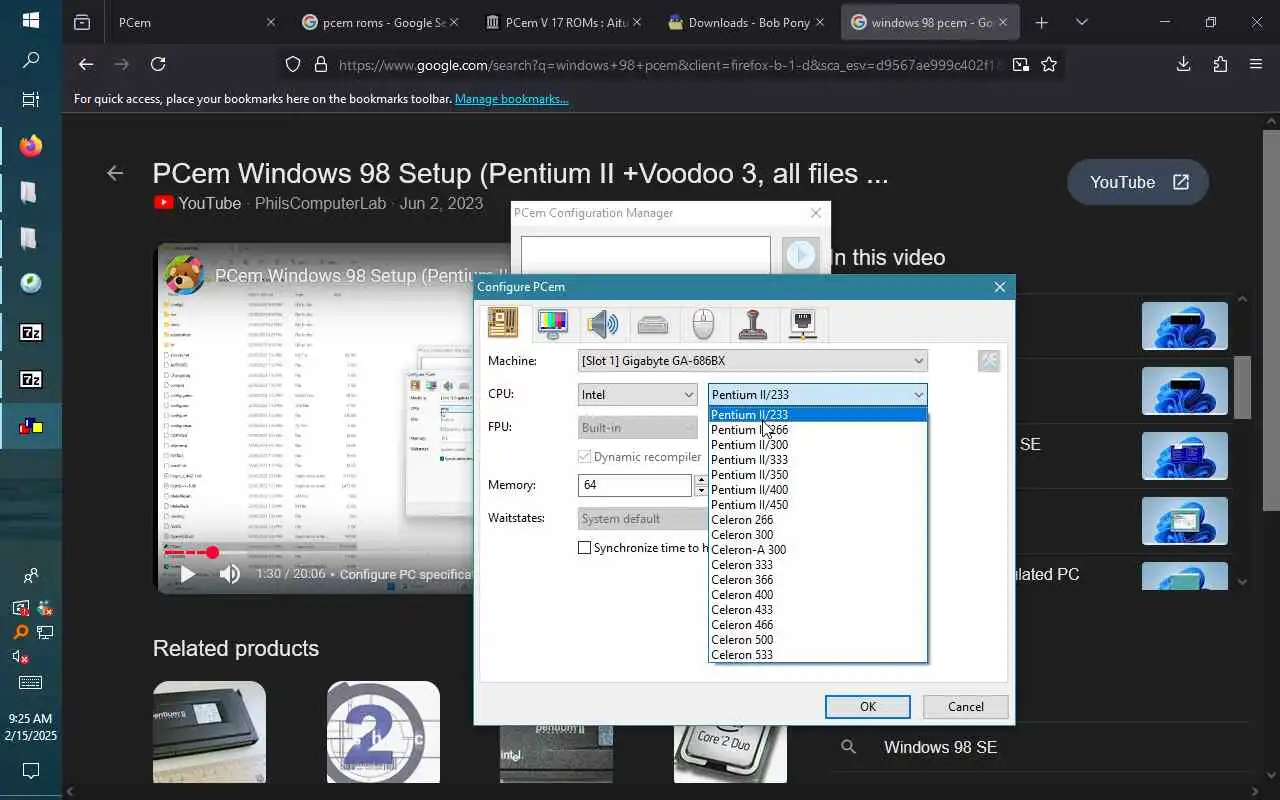The image size is (1280, 800).
Task: Open Task View on the taskbar
Action: 31,100
